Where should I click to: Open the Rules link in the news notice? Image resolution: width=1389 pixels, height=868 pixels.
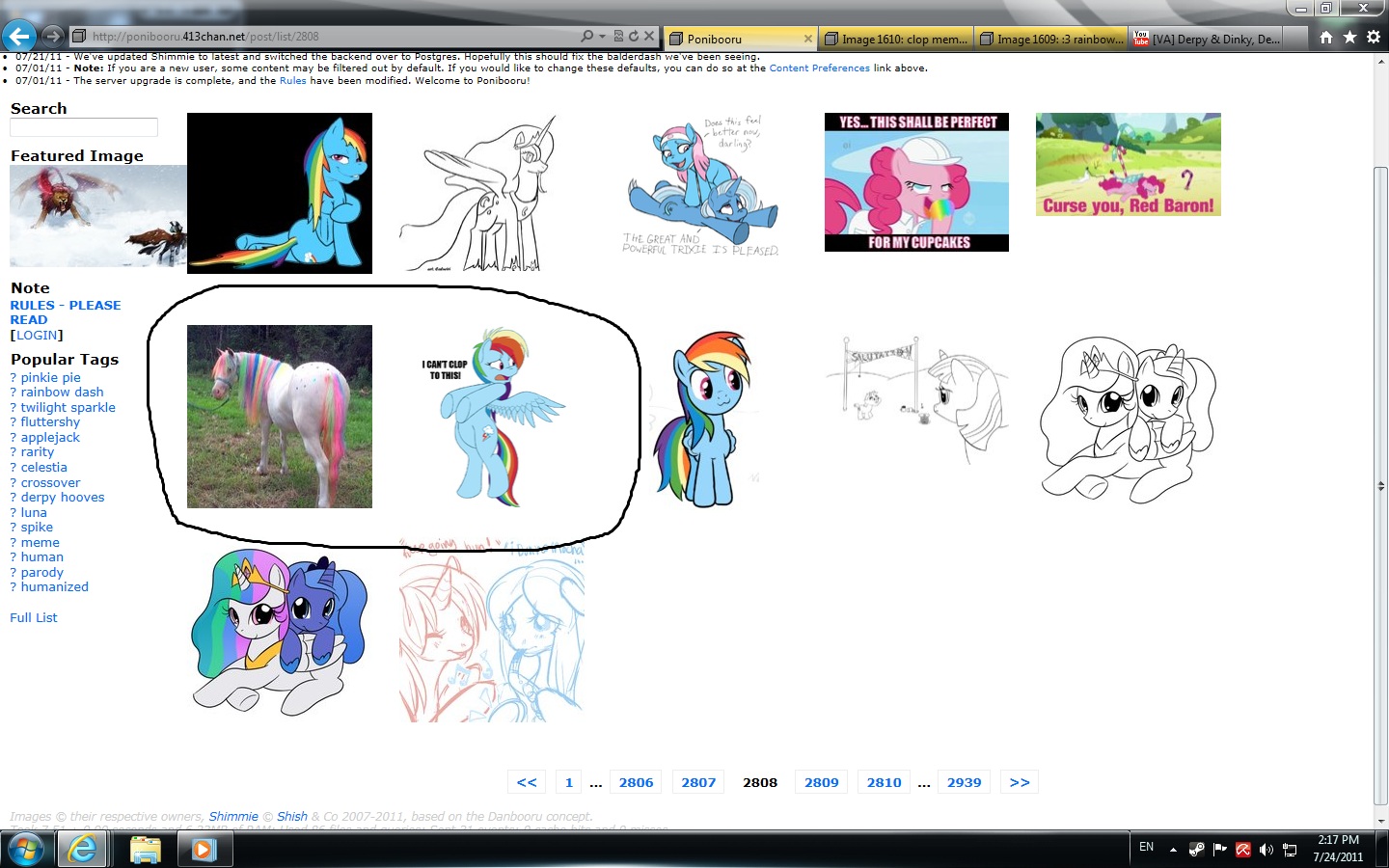pos(292,81)
